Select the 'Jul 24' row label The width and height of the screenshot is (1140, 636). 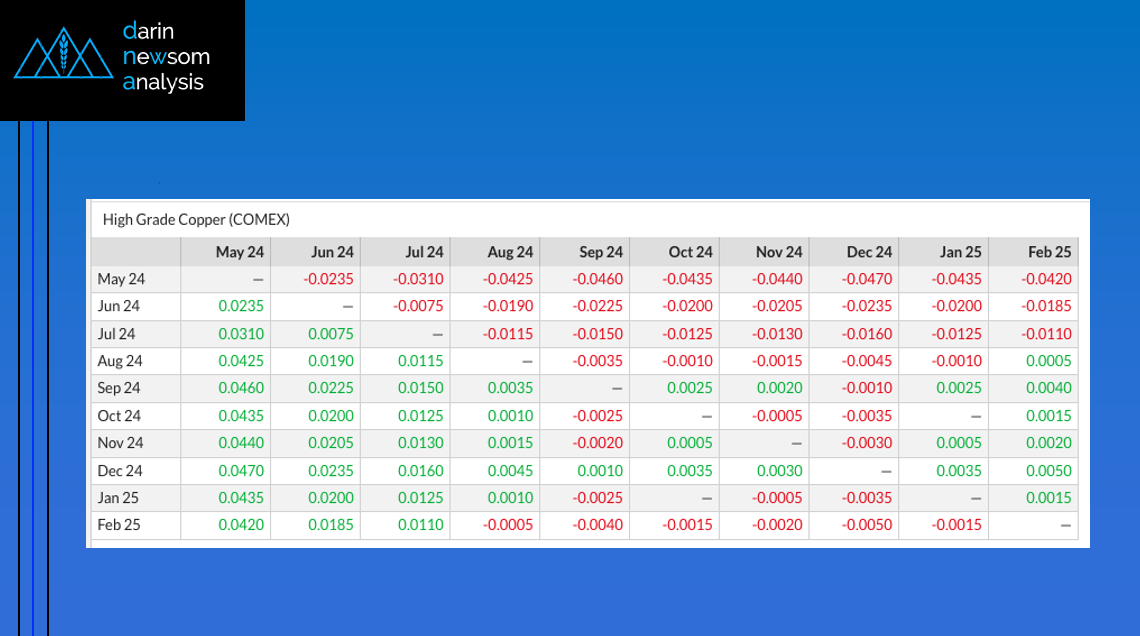click(x=117, y=334)
